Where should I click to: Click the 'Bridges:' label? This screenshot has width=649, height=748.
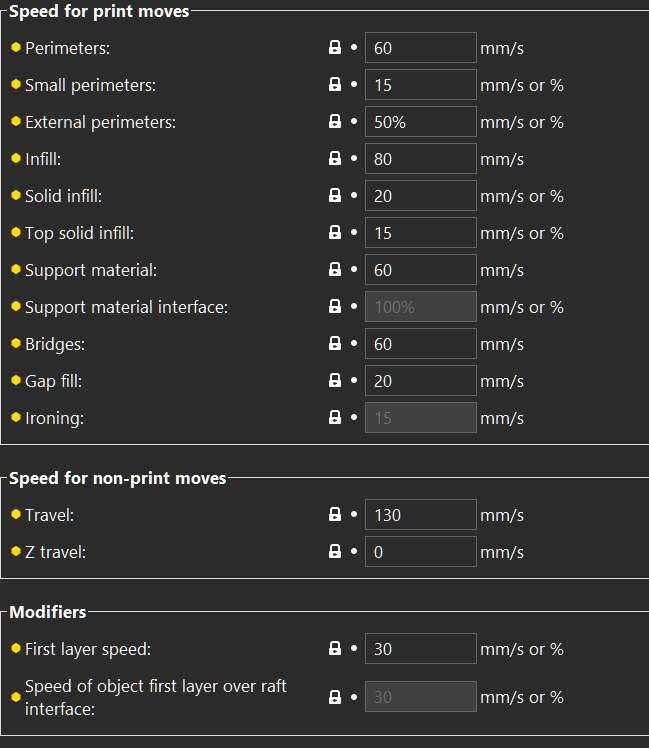click(55, 344)
